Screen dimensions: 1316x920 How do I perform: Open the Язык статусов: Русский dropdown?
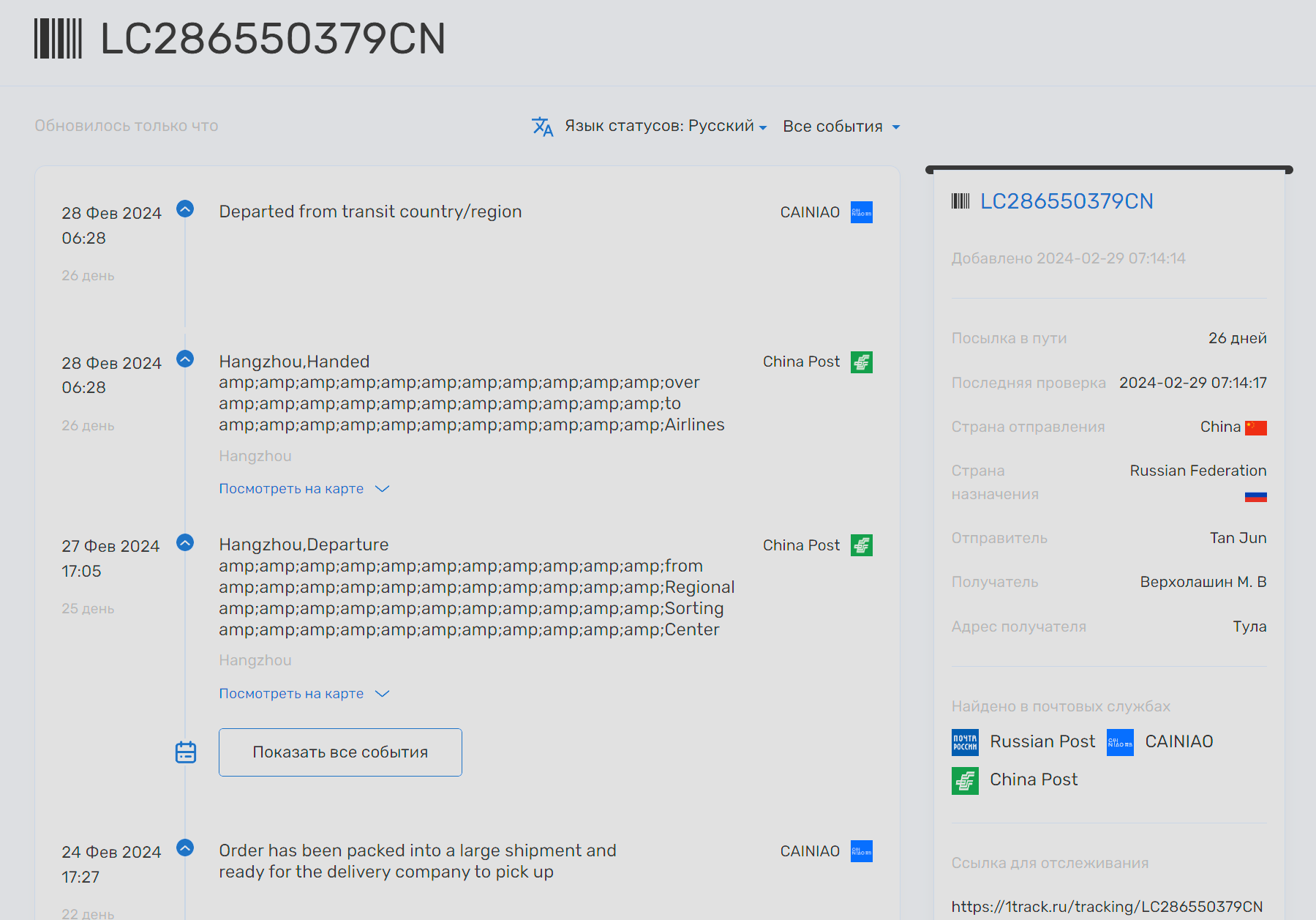665,127
